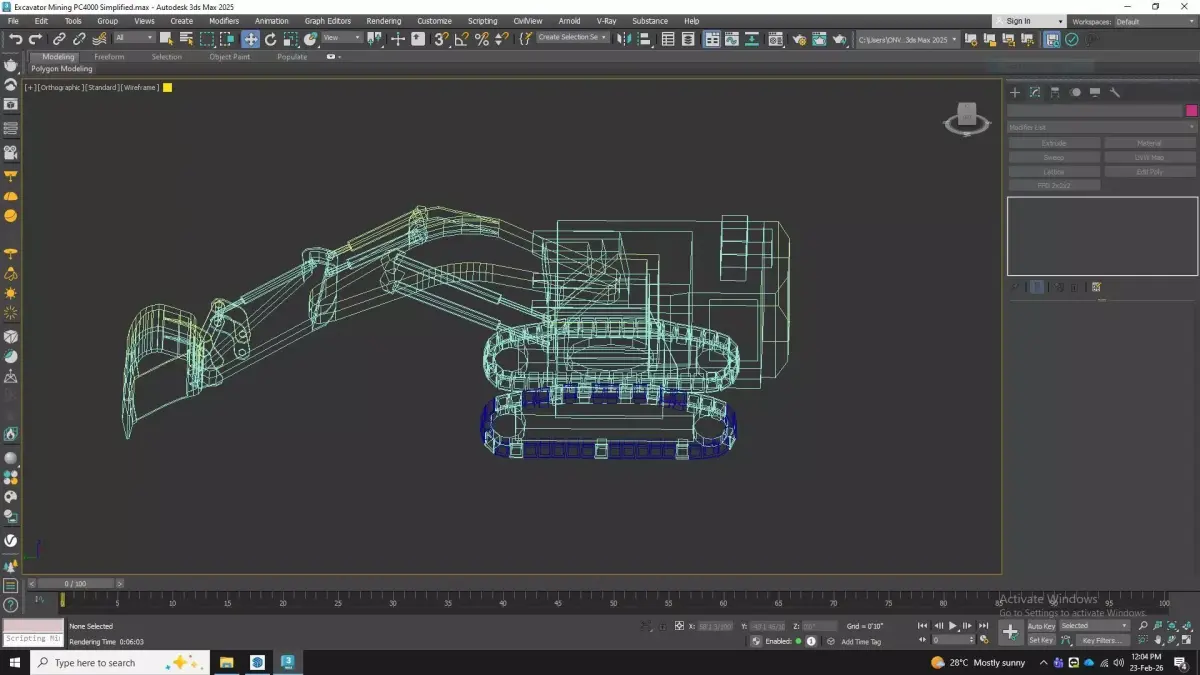This screenshot has height=675, width=1200.
Task: Toggle Auto Key animation mode
Action: (1041, 626)
